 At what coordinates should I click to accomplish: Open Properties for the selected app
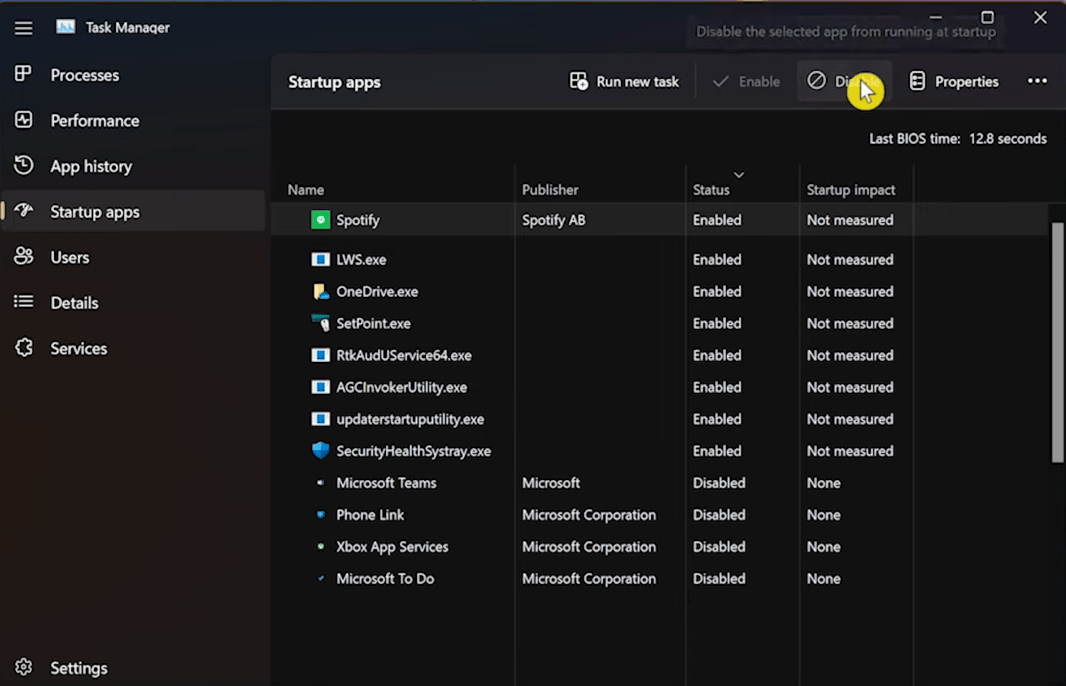(x=953, y=82)
